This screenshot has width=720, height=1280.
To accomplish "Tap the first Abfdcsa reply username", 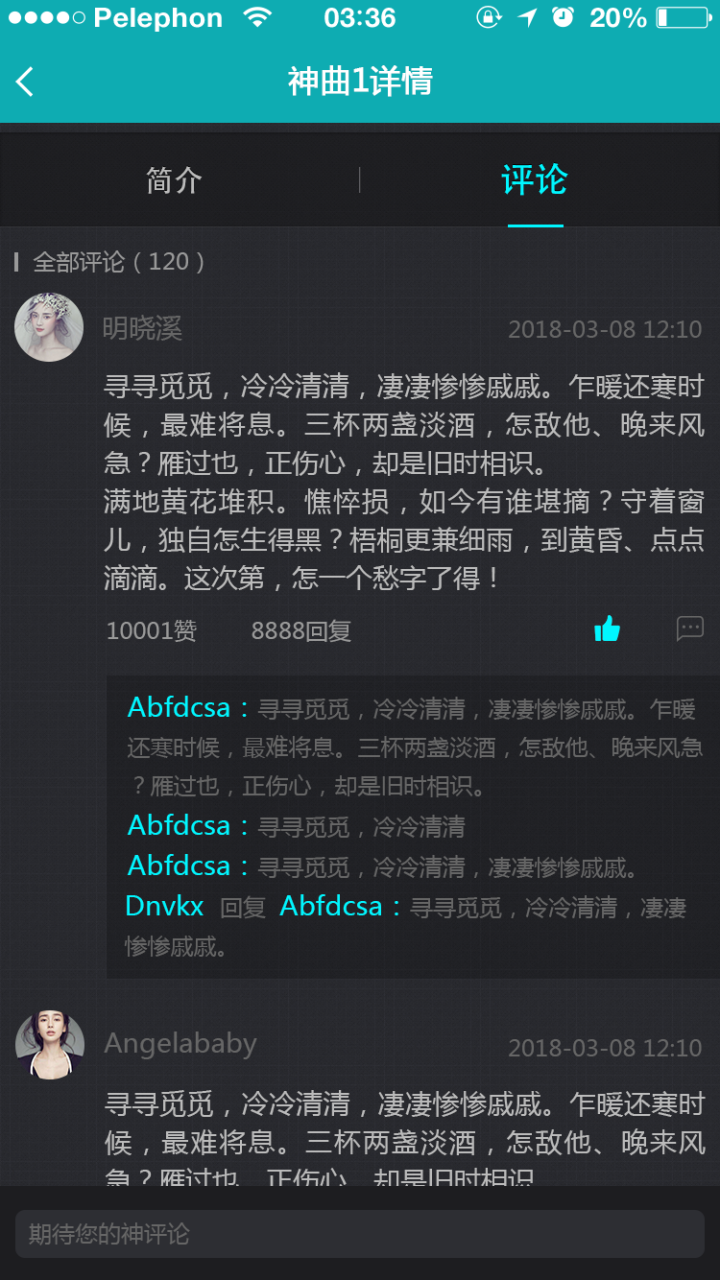I will click(x=180, y=708).
